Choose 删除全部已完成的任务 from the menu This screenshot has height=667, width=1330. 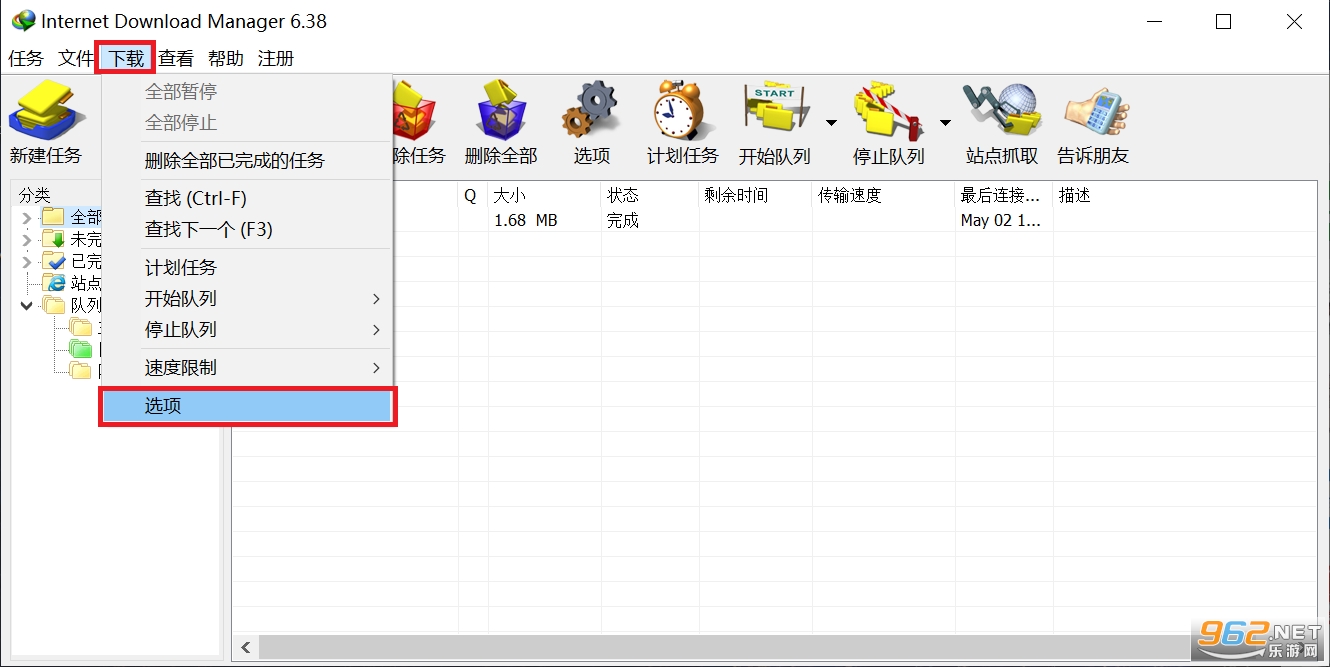[247, 161]
